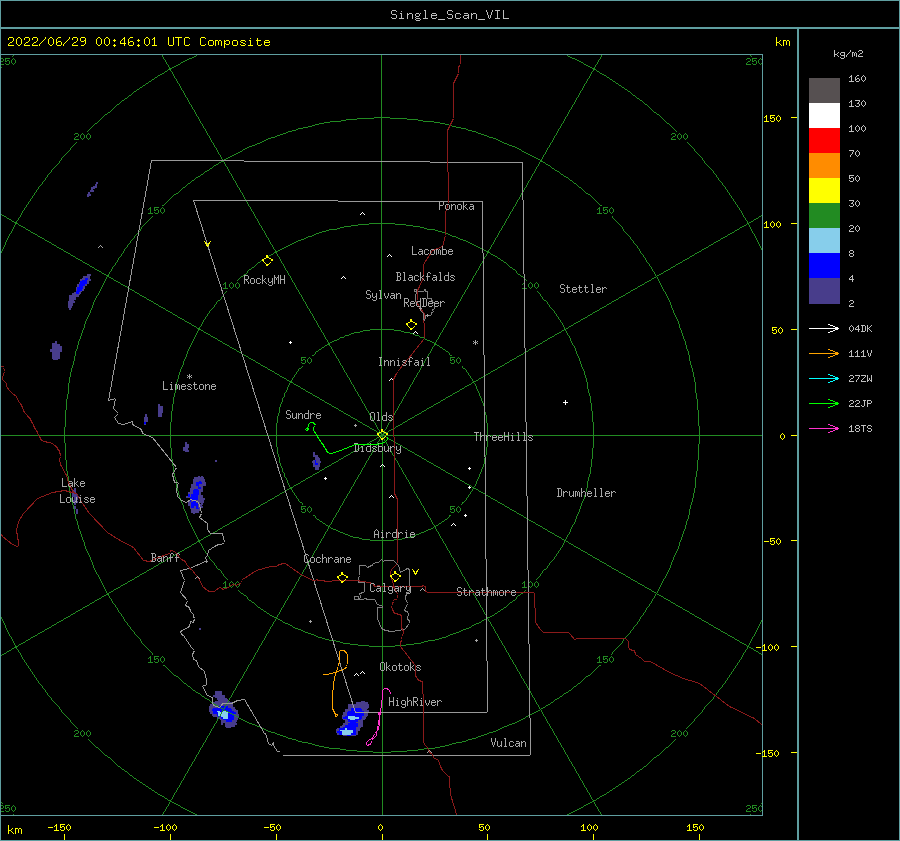Click the 2022/06/29 00:46:01 UTC Composite timestamp
Screen dimensions: 900x841
tap(138, 42)
